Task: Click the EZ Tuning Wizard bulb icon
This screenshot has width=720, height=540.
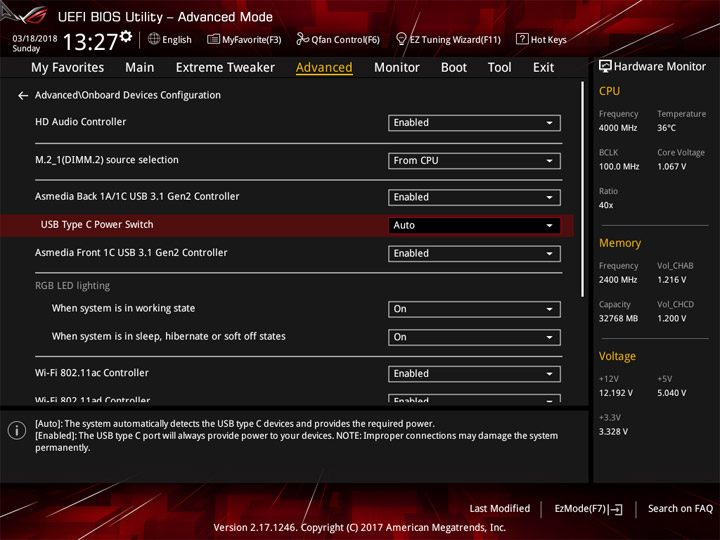Action: [x=401, y=39]
